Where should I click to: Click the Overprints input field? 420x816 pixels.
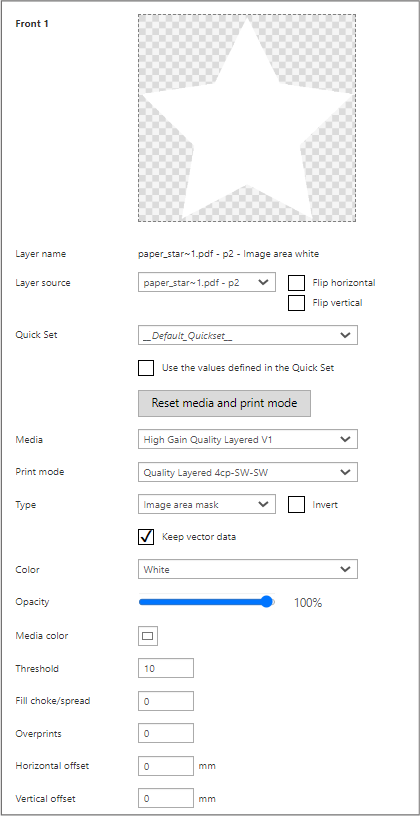pos(166,733)
